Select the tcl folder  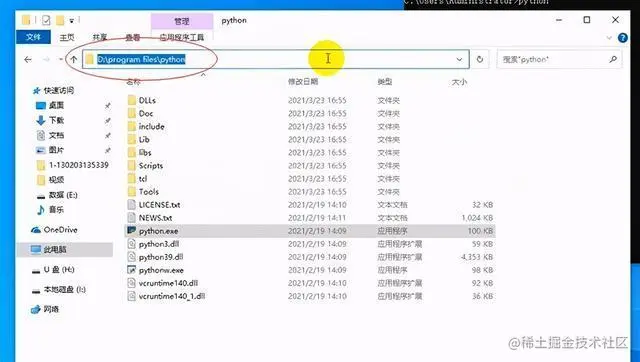click(143, 179)
